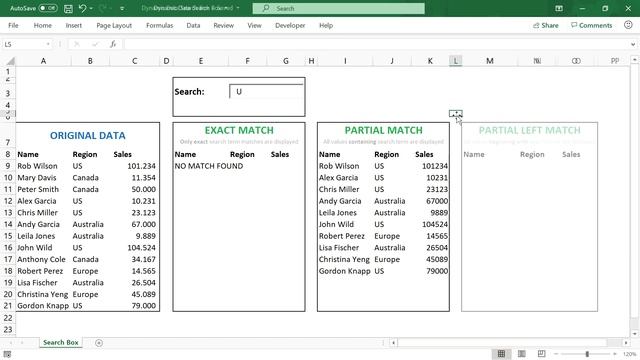
Task: Open the Customize Quick Access Toolbar dropdown
Action: (x=122, y=8)
